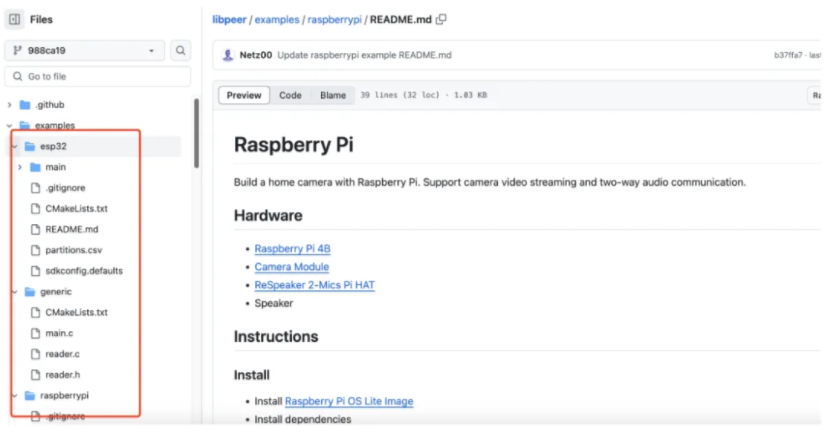Open main.c file

(x=59, y=333)
